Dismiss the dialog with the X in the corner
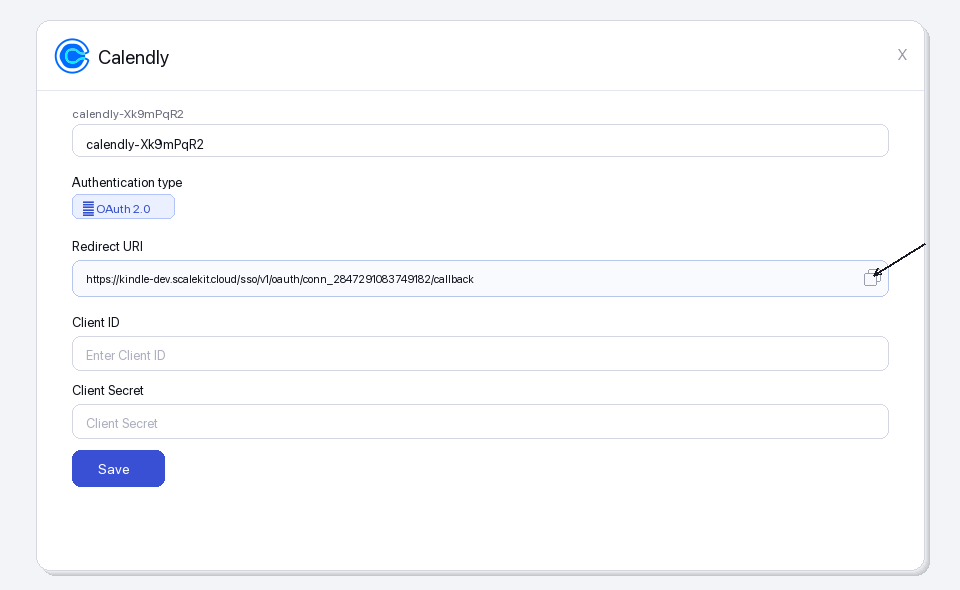Viewport: 960px width, 590px height. (902, 55)
